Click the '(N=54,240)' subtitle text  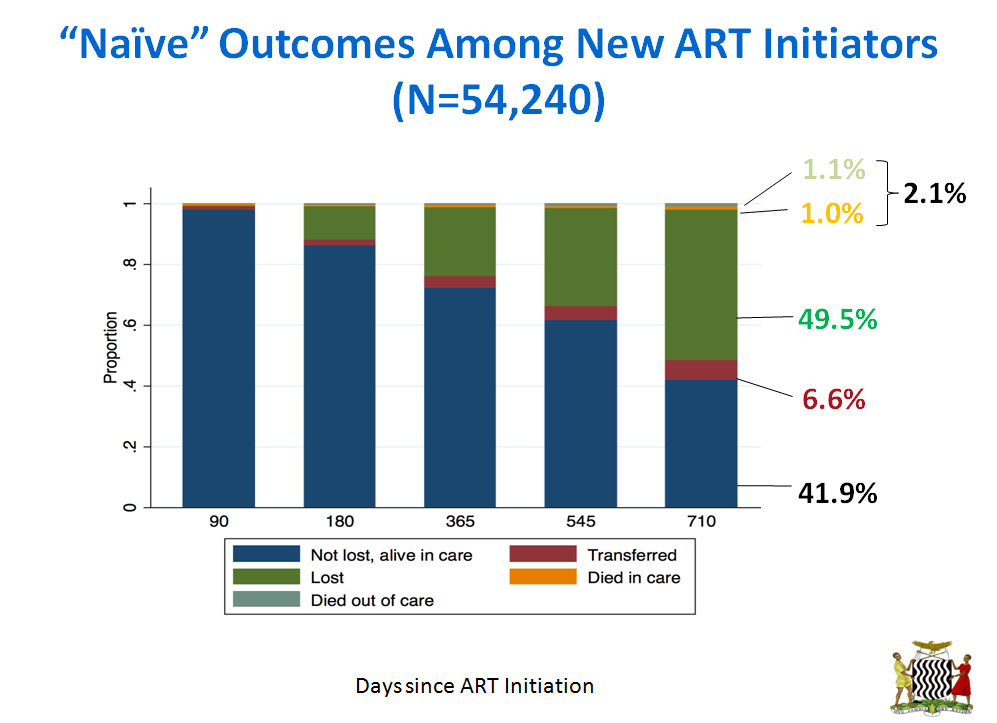click(498, 100)
